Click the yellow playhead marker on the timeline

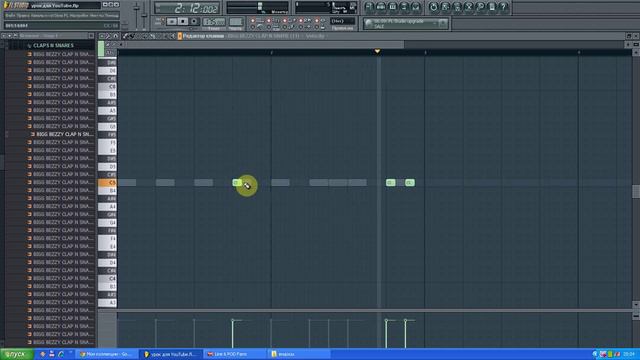(x=377, y=51)
